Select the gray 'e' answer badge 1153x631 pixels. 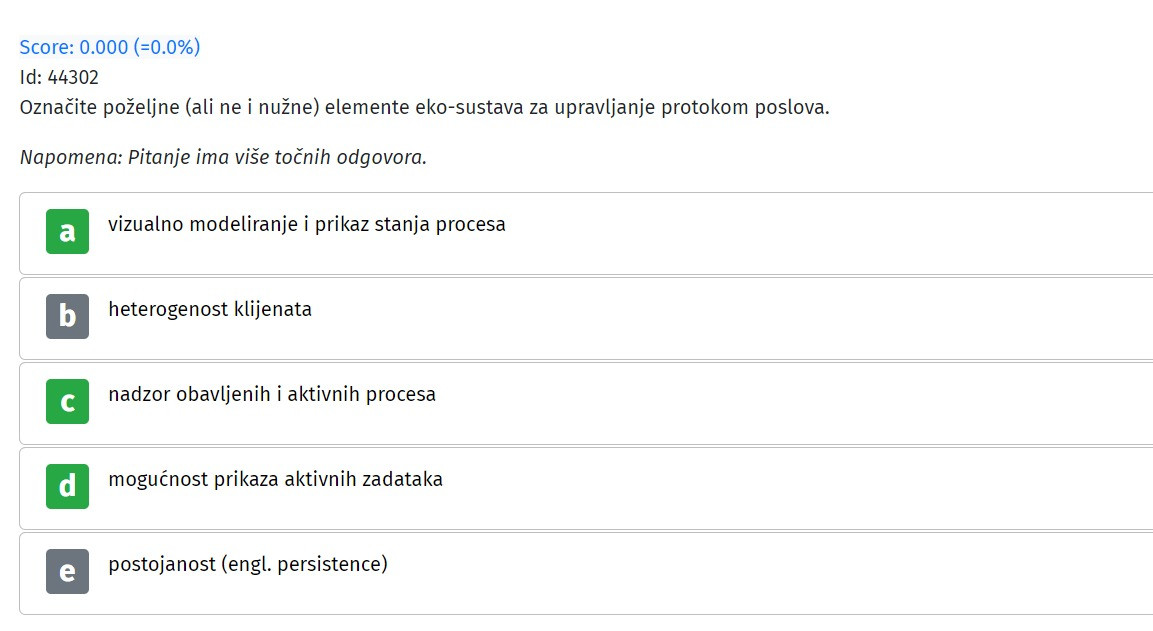coord(67,571)
